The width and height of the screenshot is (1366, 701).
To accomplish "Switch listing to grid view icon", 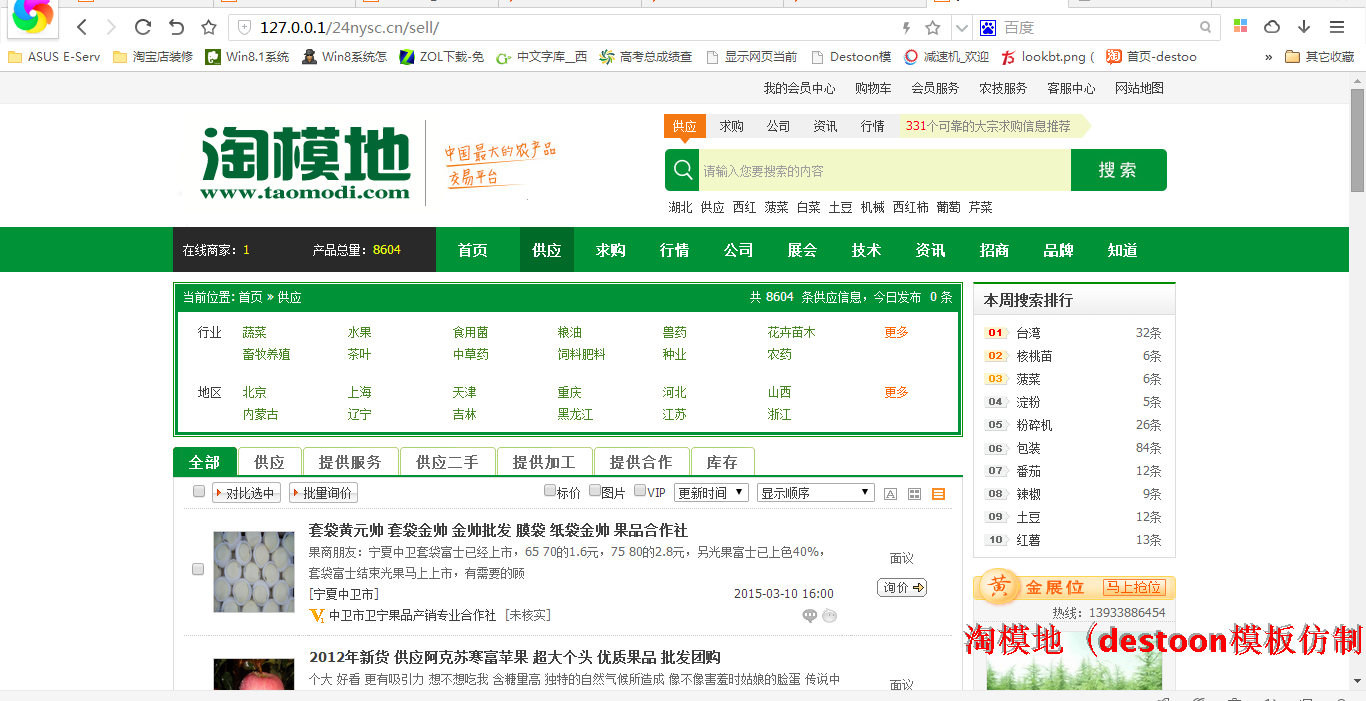I will click(x=914, y=494).
